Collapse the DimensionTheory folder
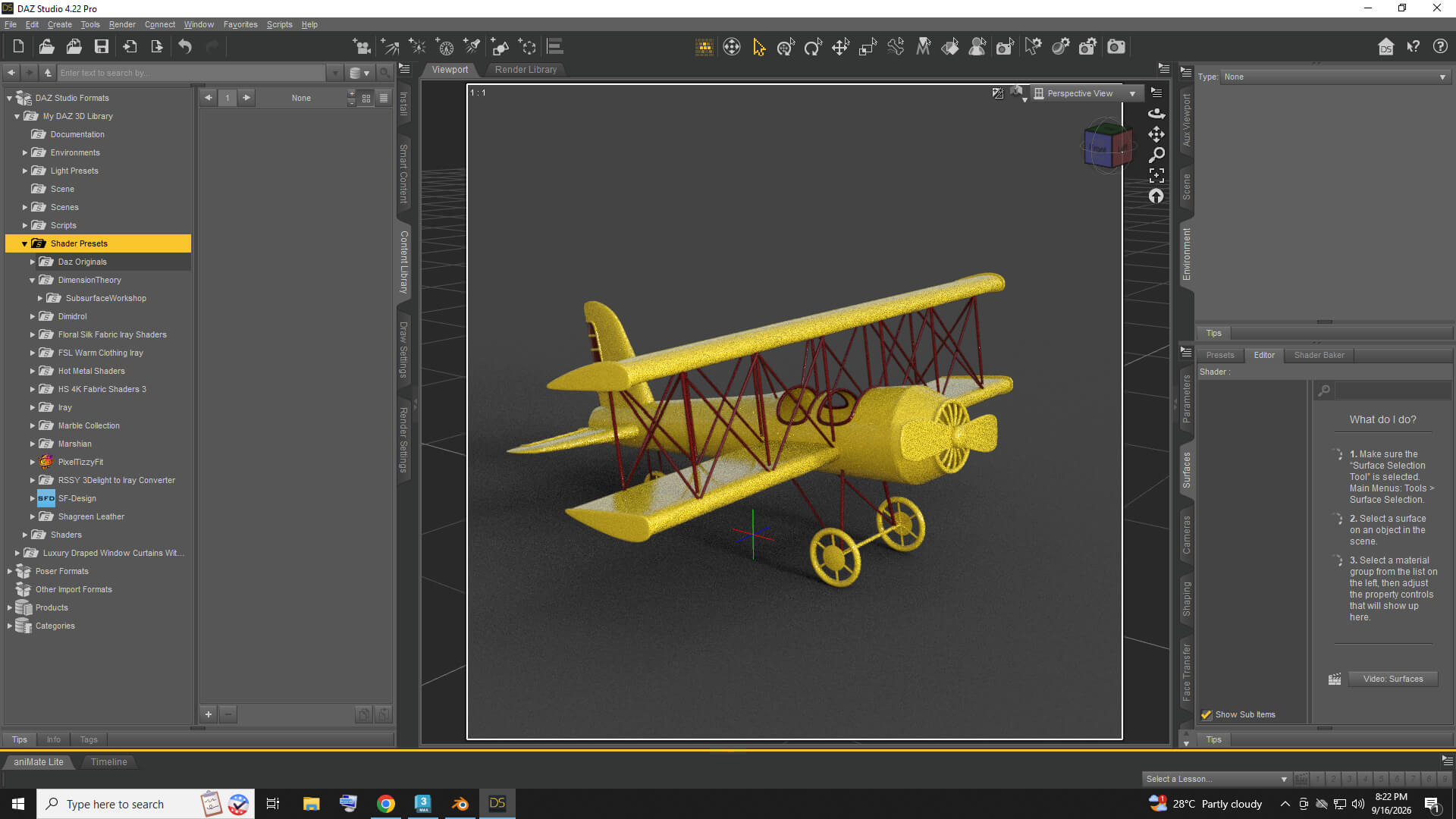 [33, 280]
